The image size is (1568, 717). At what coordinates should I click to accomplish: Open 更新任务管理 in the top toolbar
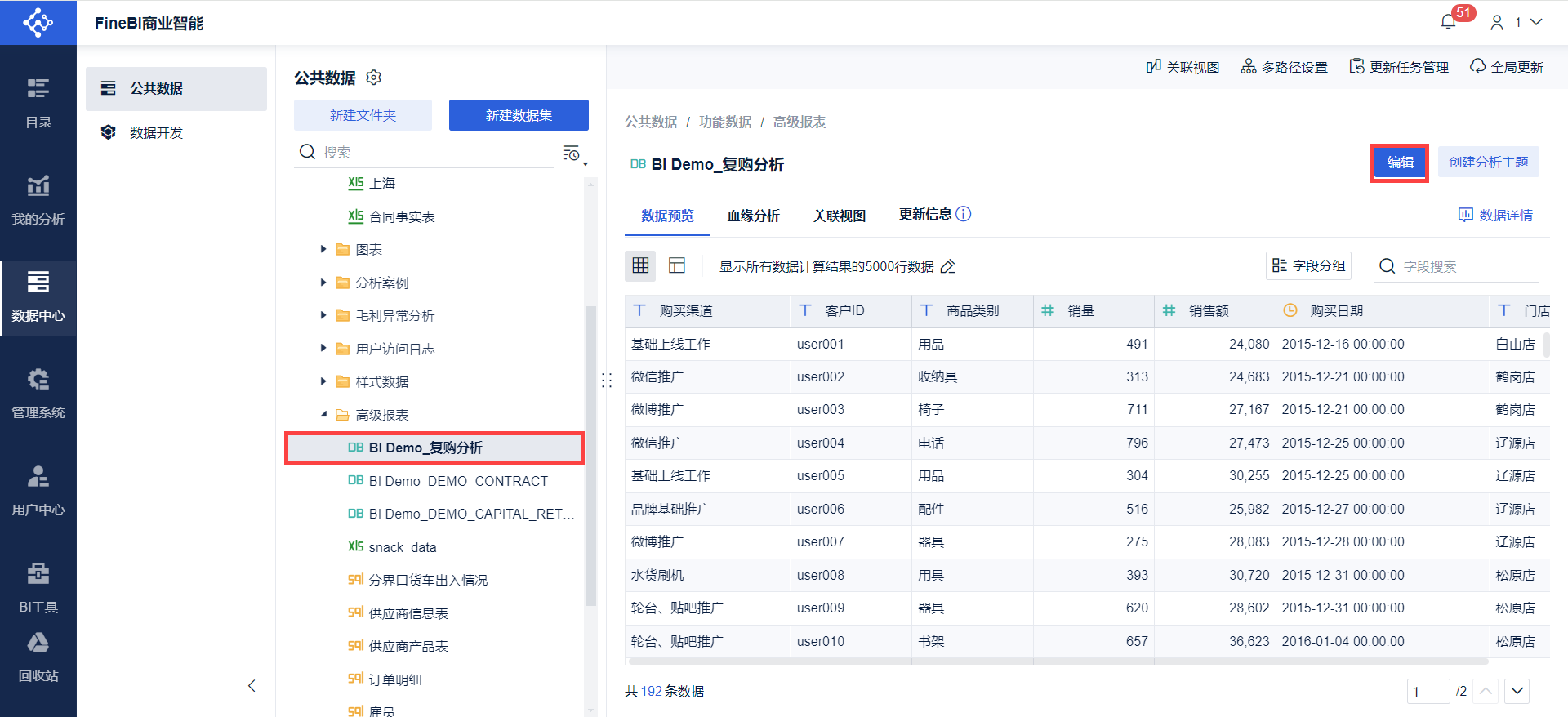click(x=1399, y=67)
